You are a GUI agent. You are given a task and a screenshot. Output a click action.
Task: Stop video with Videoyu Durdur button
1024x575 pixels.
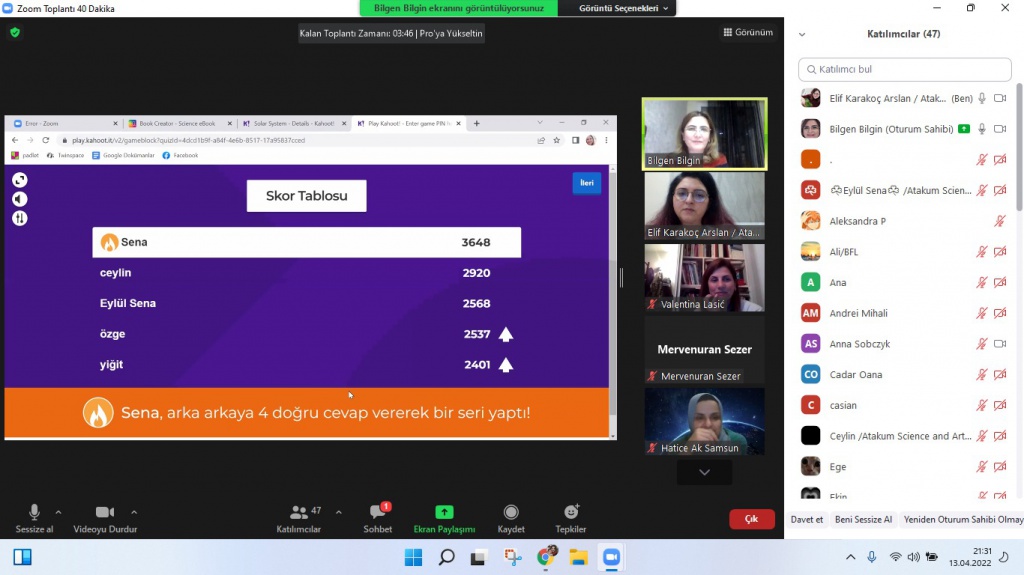104,519
